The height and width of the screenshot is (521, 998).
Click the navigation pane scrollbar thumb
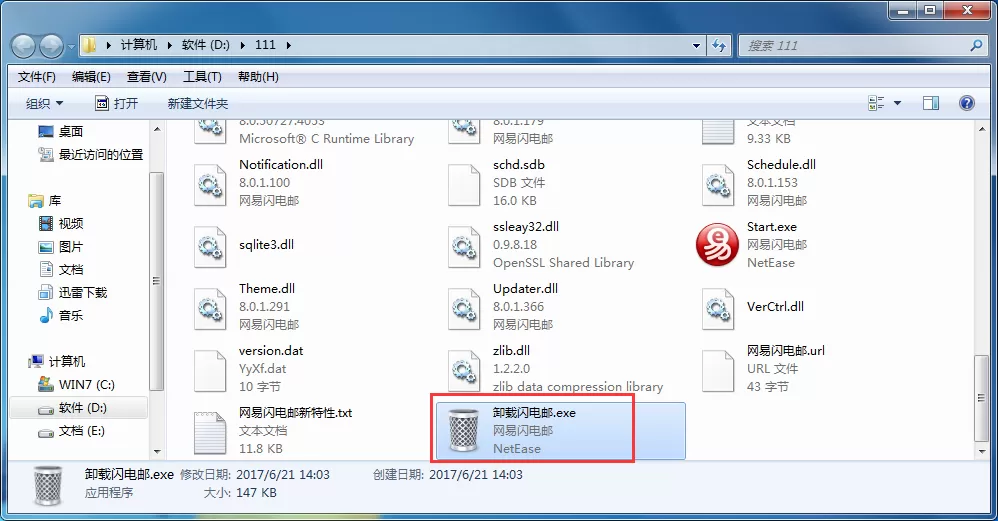[x=157, y=281]
